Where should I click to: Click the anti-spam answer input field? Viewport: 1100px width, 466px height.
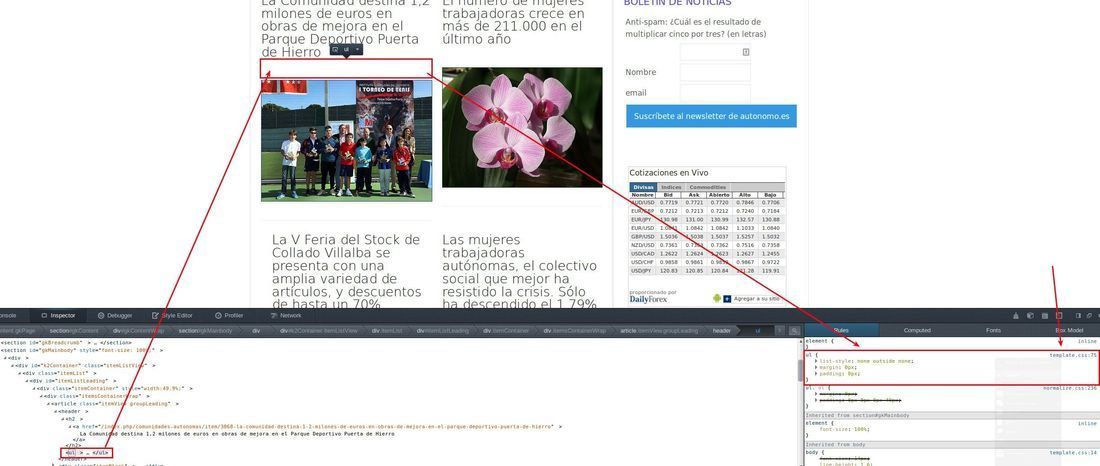point(715,52)
